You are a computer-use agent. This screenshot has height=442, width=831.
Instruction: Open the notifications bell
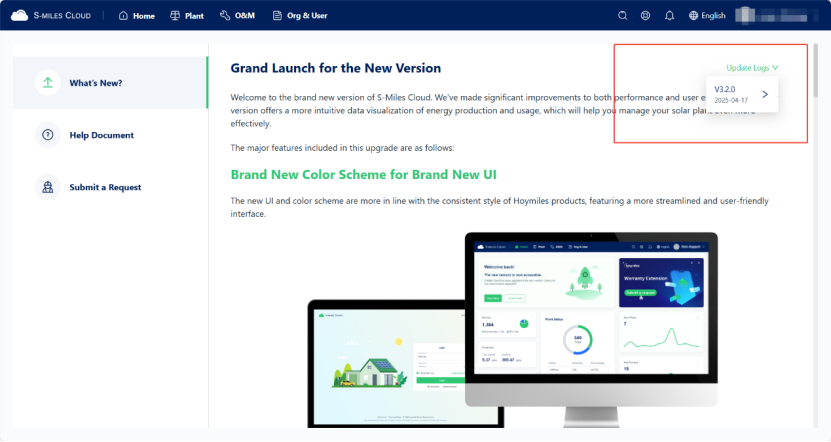669,16
